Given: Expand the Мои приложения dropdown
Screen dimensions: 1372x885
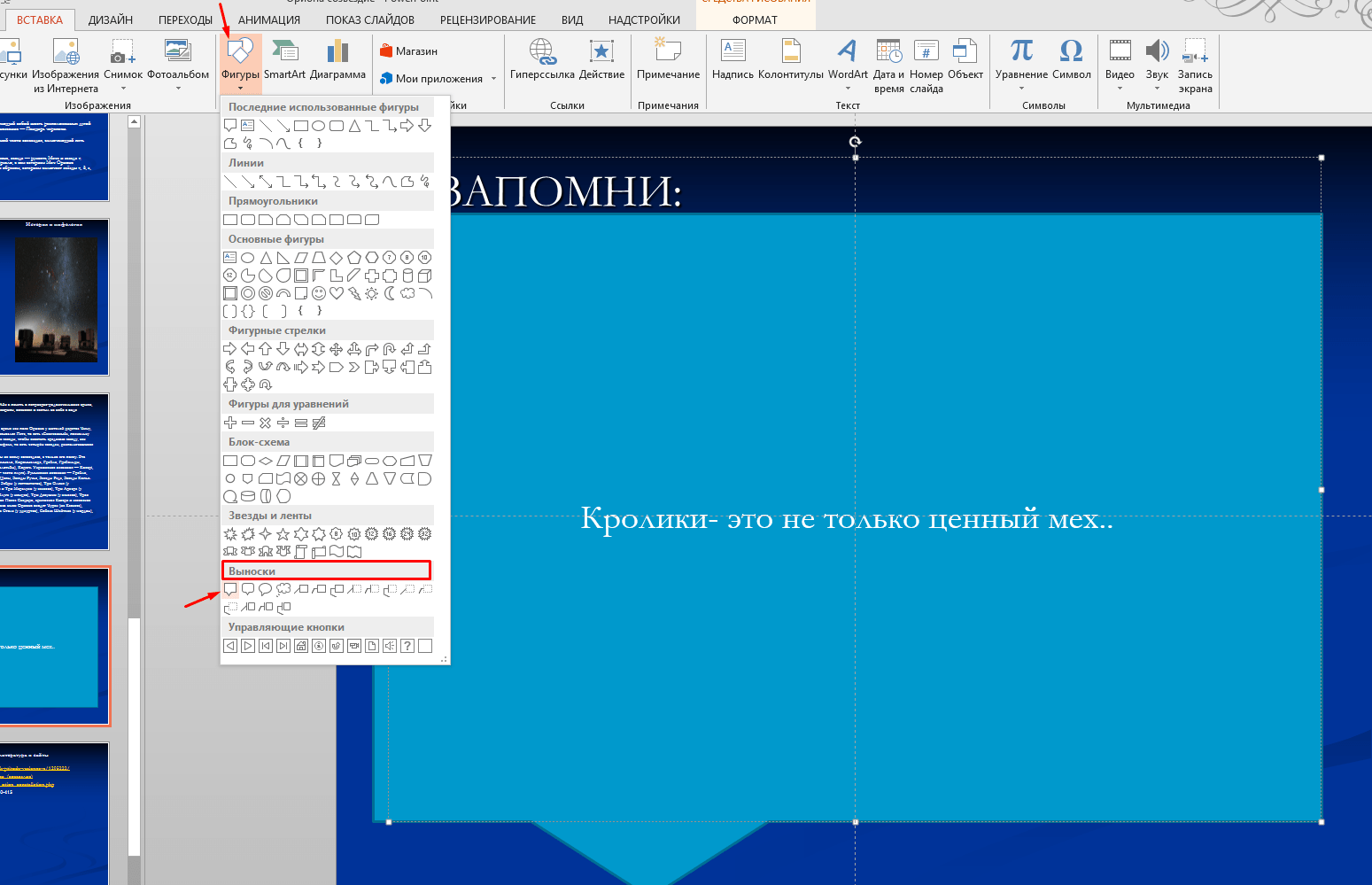Looking at the screenshot, I should 493,79.
